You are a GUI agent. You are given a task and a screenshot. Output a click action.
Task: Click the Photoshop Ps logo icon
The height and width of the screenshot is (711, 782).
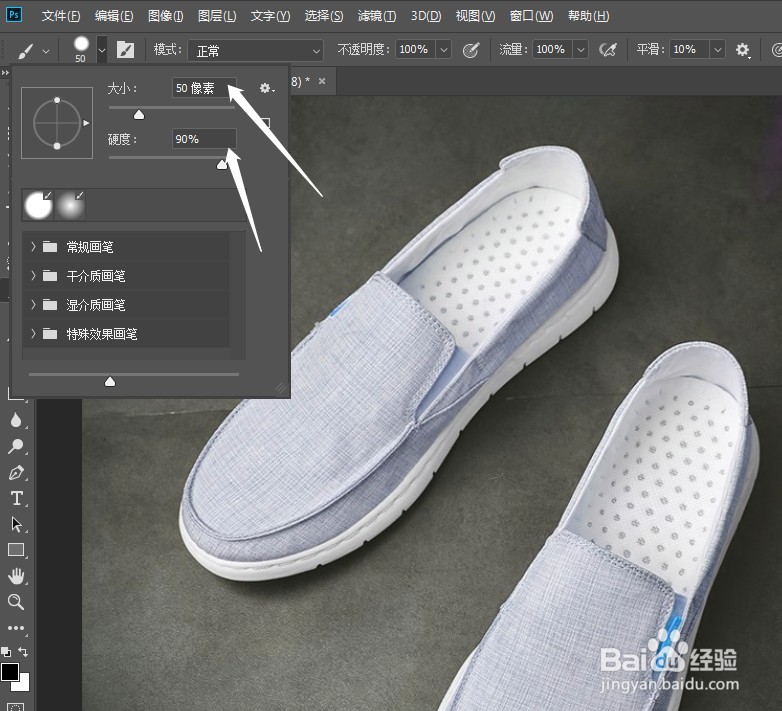click(x=14, y=15)
